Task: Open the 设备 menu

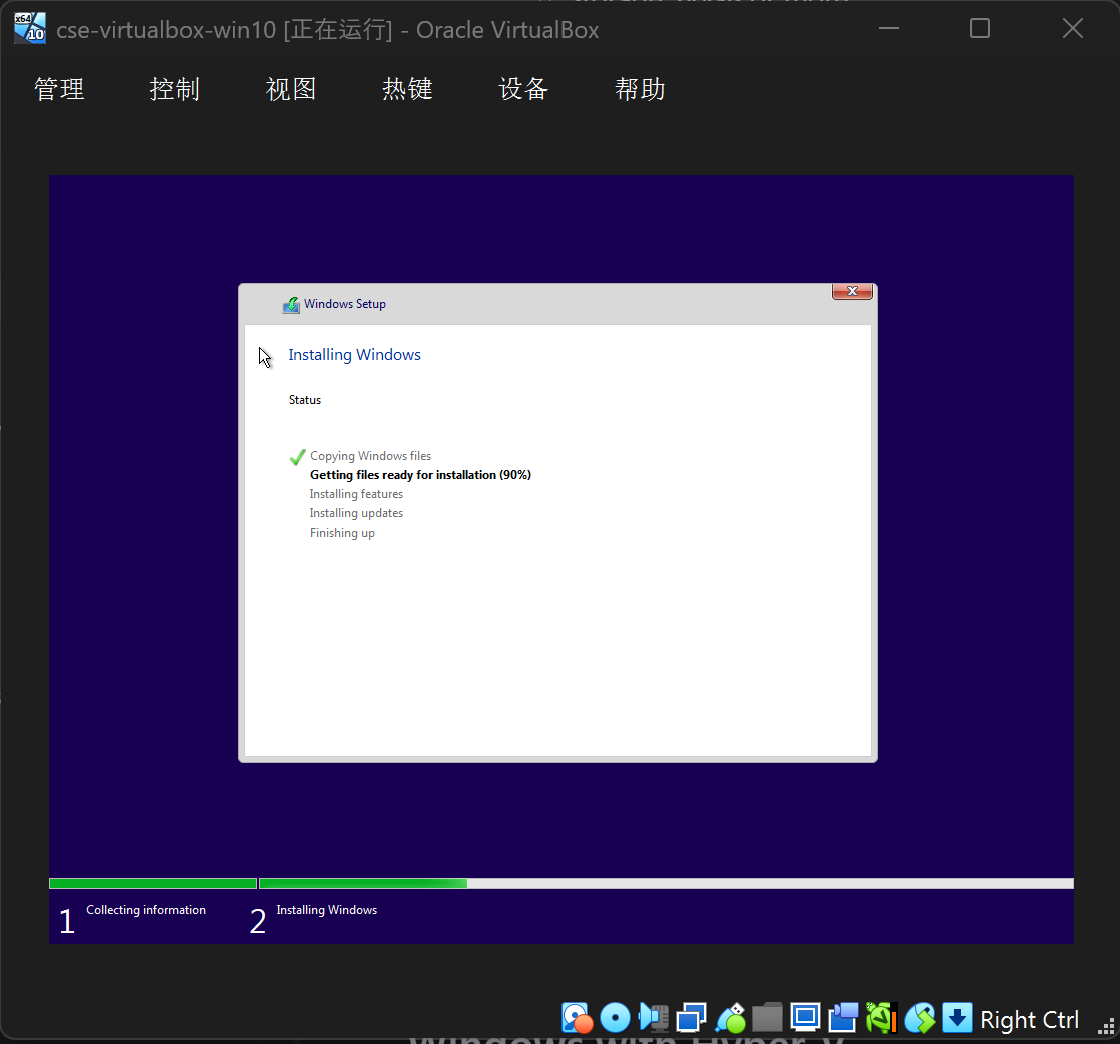Action: [523, 89]
